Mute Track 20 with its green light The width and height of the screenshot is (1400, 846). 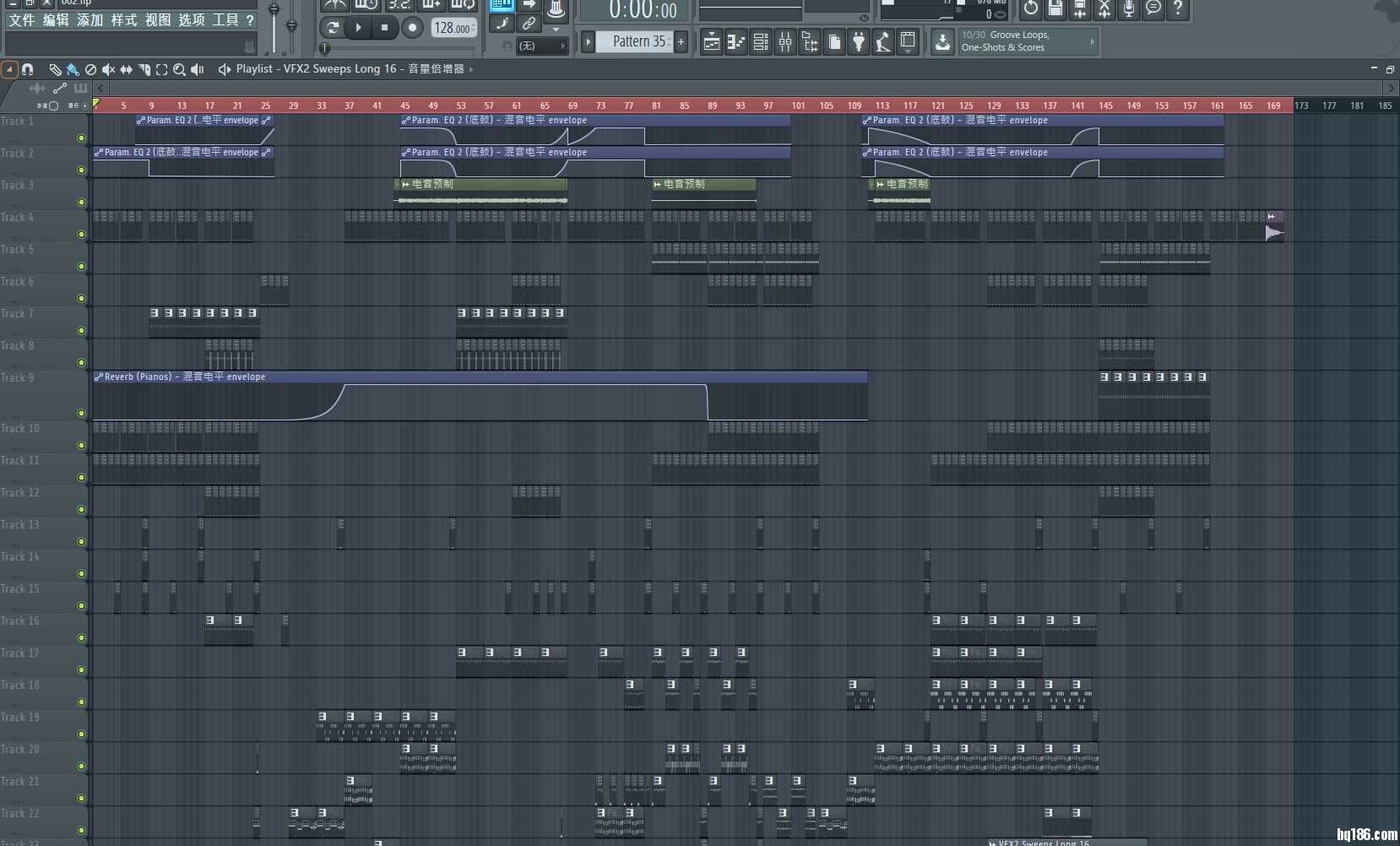[x=82, y=766]
